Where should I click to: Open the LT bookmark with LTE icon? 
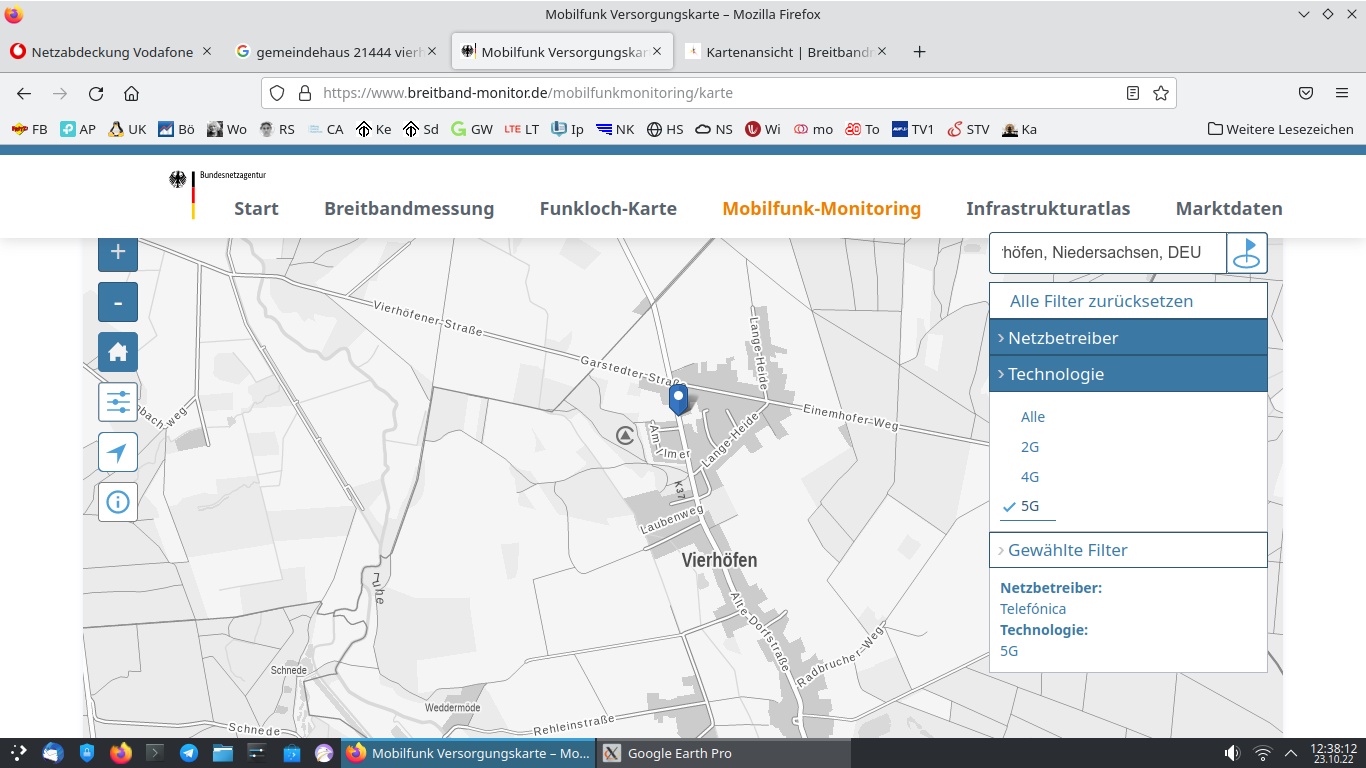[521, 129]
